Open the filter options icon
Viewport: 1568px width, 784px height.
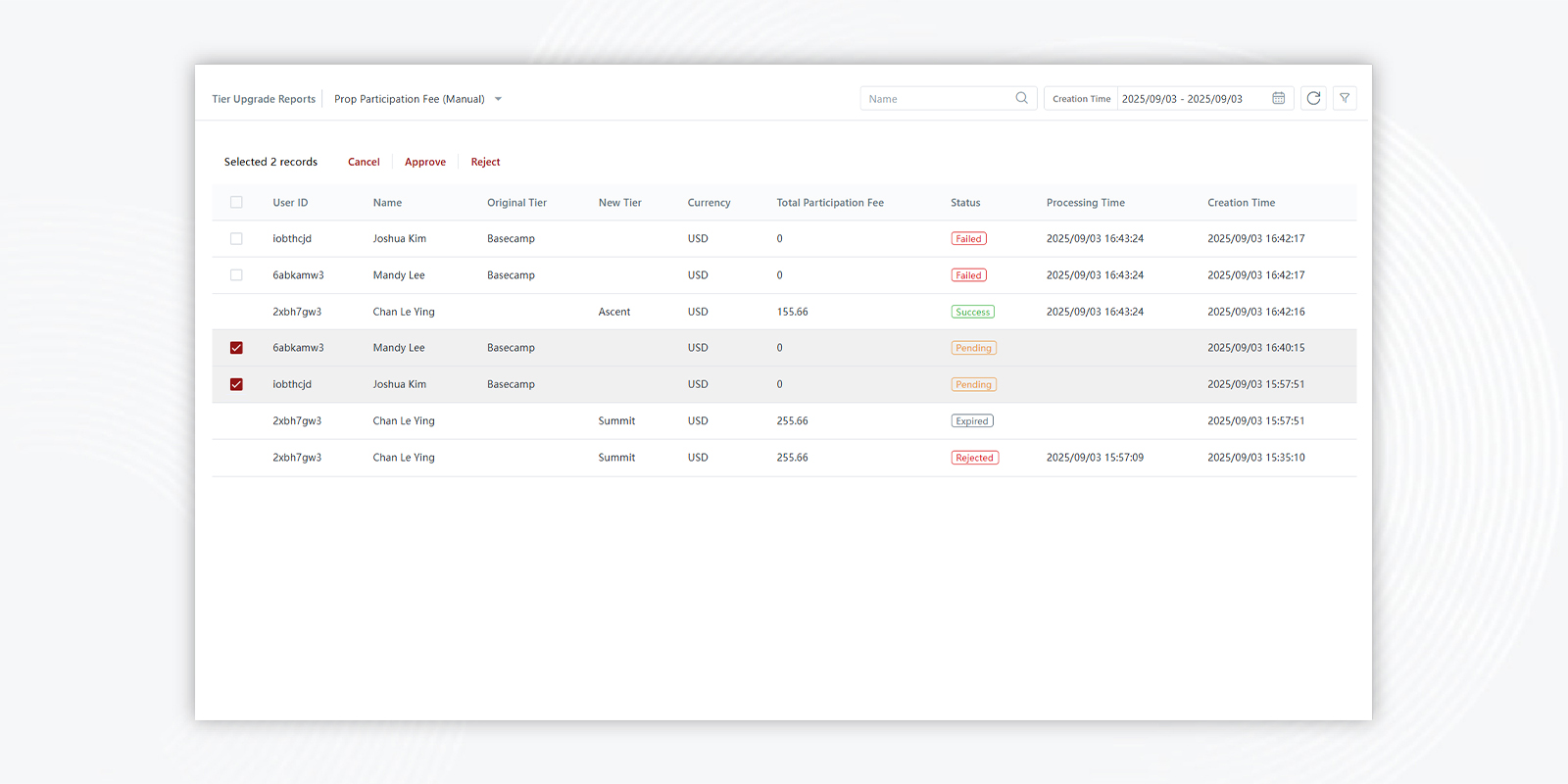(x=1345, y=98)
